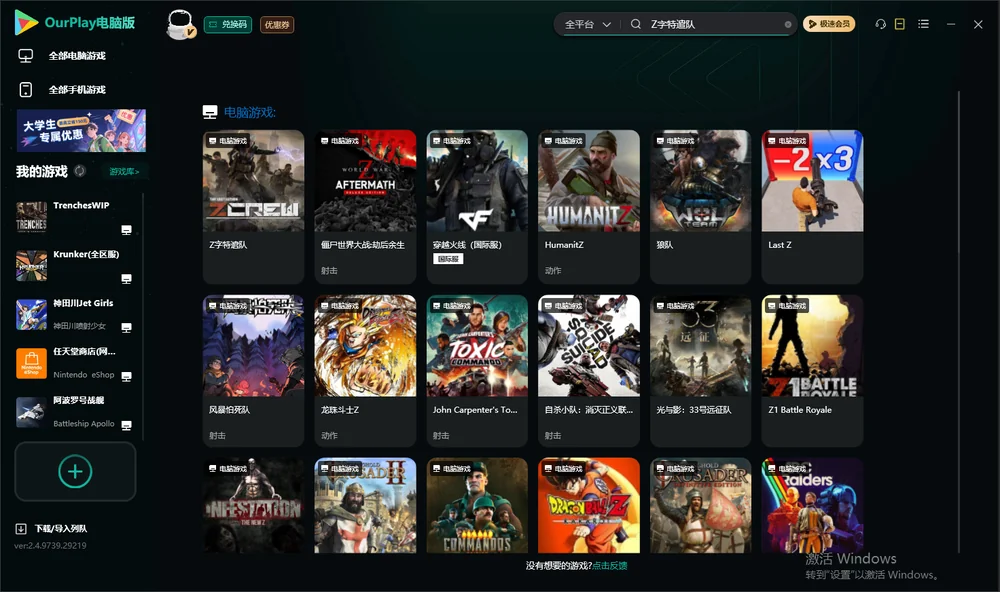
Task: Open the Z1 Battle Royale cover
Action: [812, 346]
